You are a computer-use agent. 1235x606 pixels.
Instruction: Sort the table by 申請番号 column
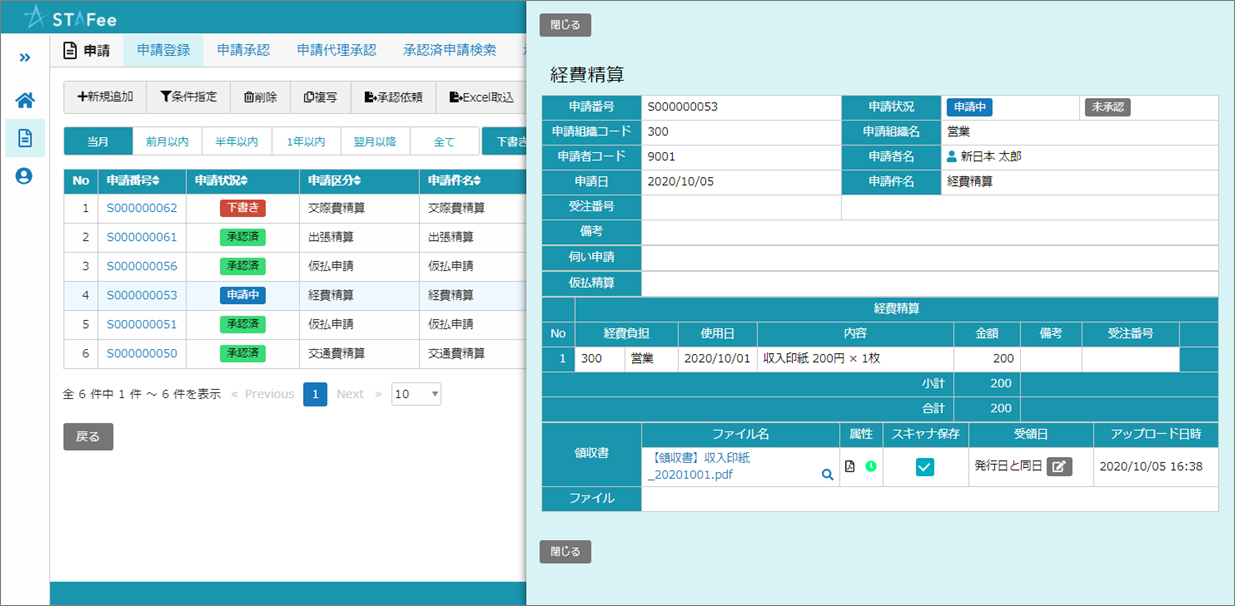pos(132,181)
